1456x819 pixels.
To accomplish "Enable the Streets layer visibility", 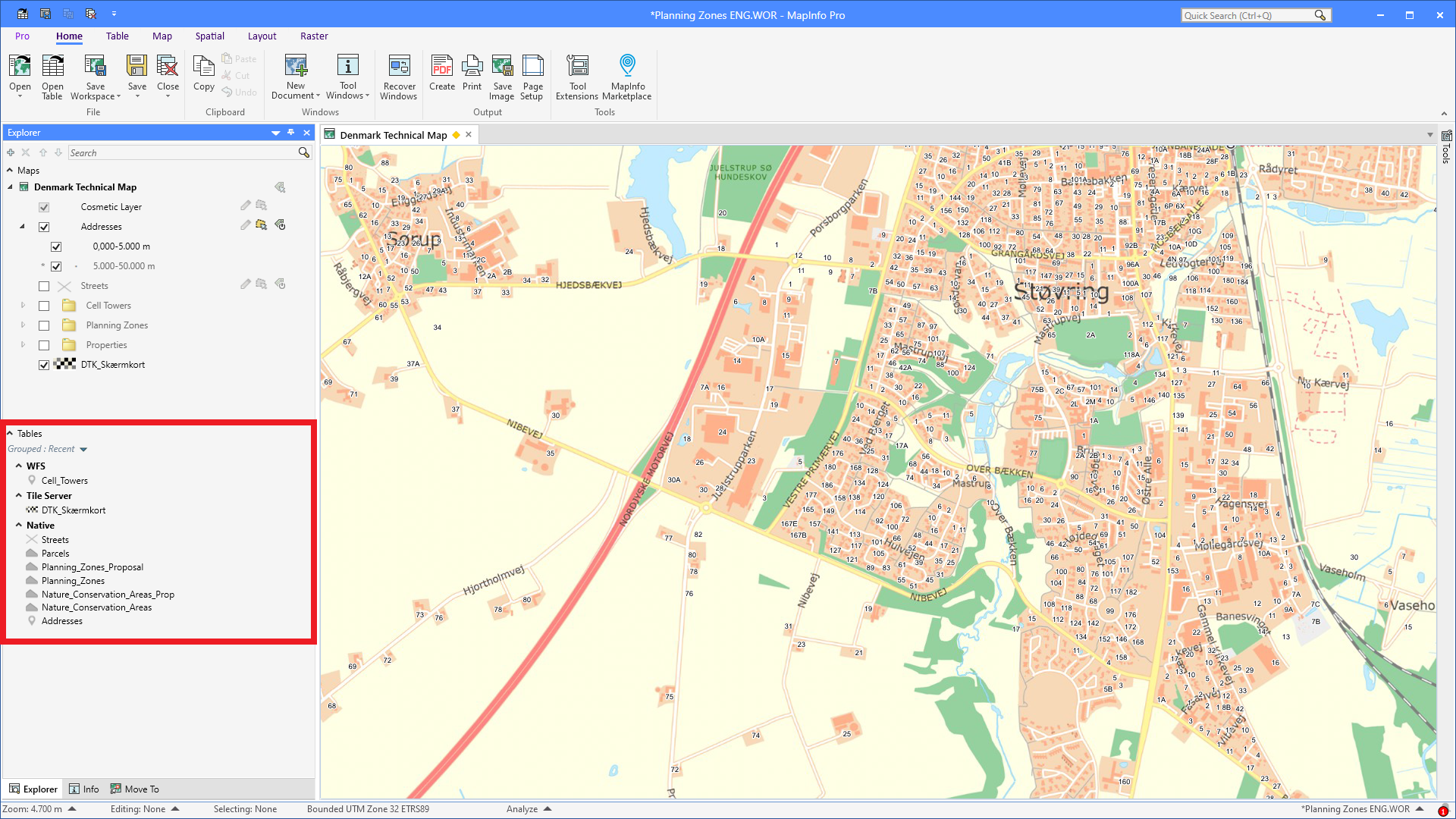I will (x=44, y=286).
